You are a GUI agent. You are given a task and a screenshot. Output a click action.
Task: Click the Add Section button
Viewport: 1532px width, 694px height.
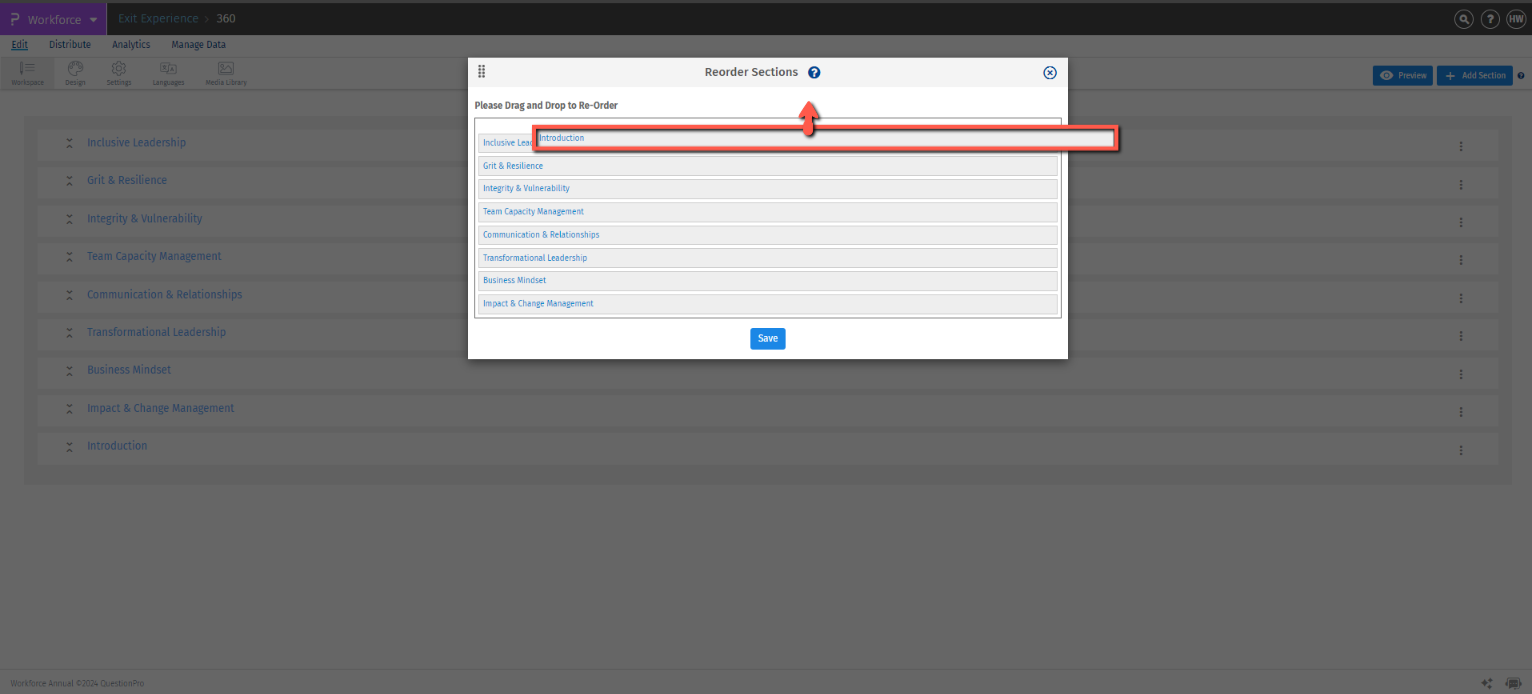1474,75
